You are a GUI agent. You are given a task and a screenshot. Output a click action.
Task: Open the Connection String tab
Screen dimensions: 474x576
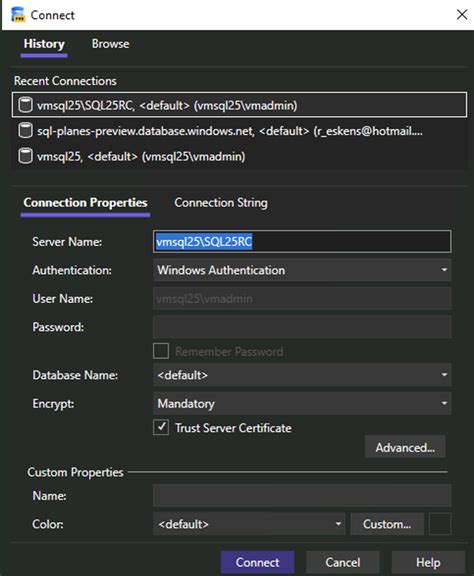[221, 203]
